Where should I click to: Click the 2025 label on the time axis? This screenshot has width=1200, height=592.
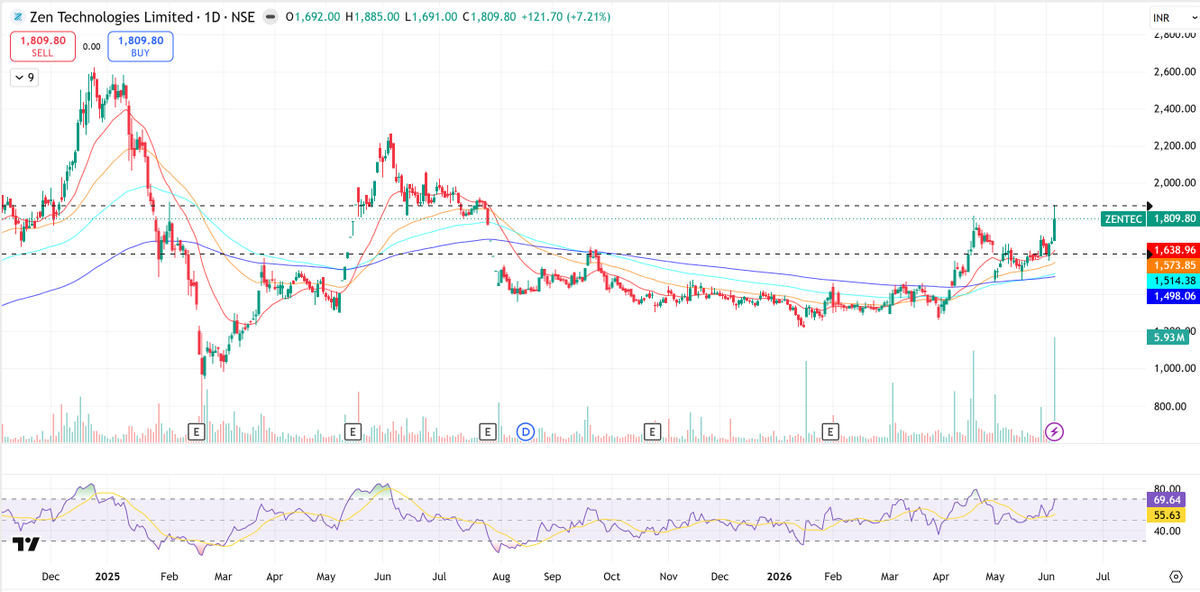coord(107,577)
